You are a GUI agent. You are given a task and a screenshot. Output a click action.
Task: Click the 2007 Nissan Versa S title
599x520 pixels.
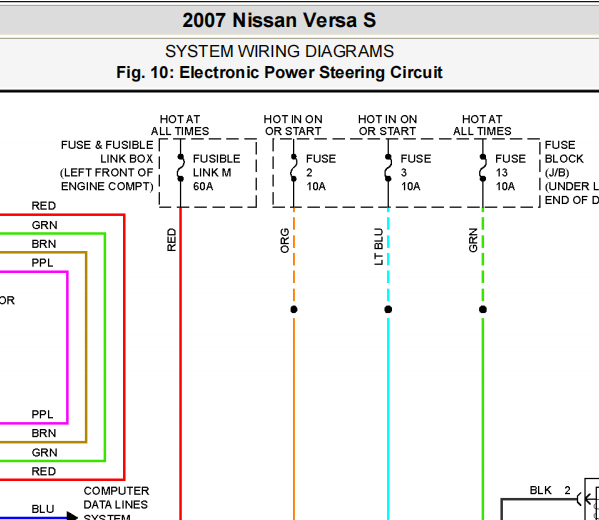[279, 20]
